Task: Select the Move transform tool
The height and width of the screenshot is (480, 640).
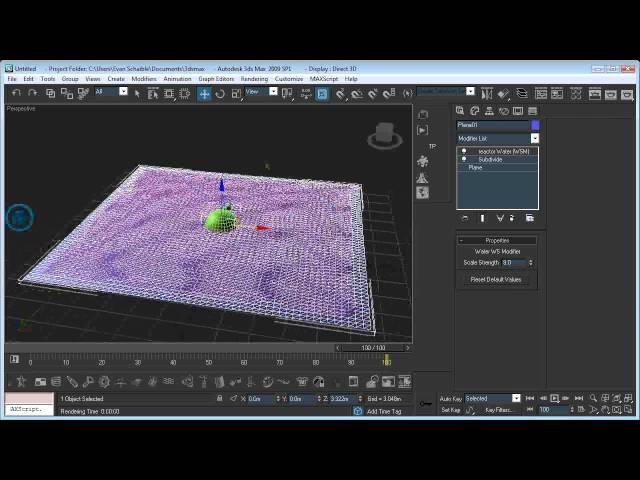Action: (x=204, y=93)
